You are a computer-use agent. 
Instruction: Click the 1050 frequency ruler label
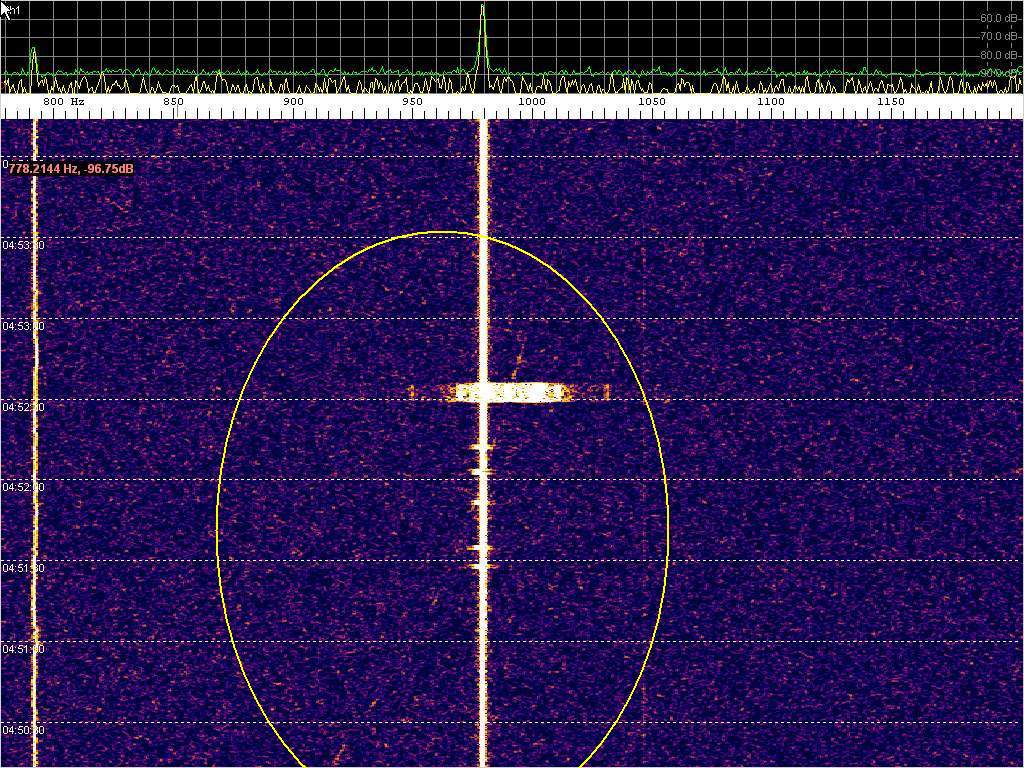coord(651,102)
